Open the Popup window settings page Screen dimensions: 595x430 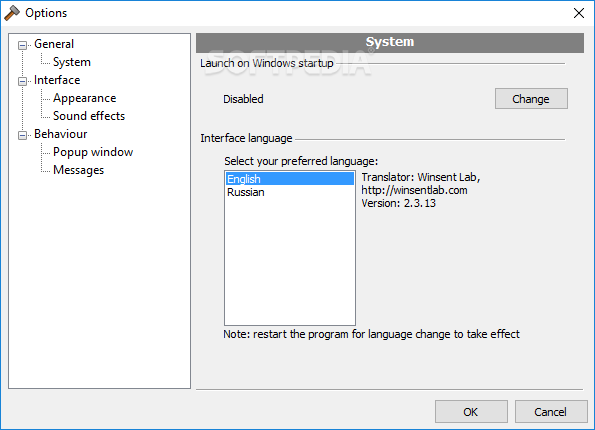click(93, 152)
